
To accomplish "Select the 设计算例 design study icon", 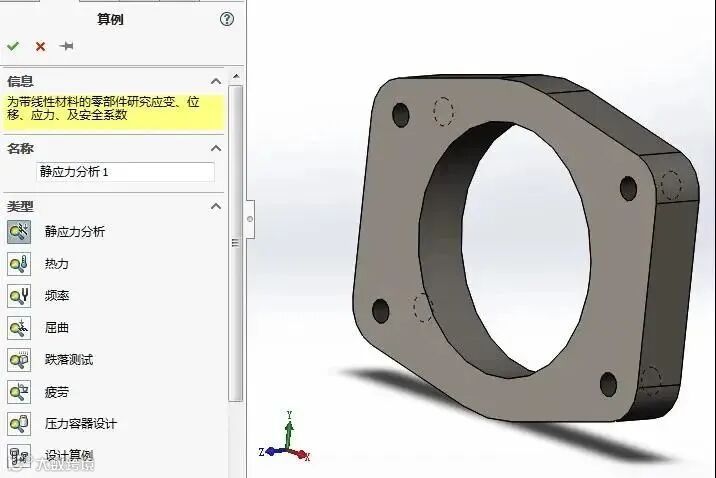I will [19, 456].
